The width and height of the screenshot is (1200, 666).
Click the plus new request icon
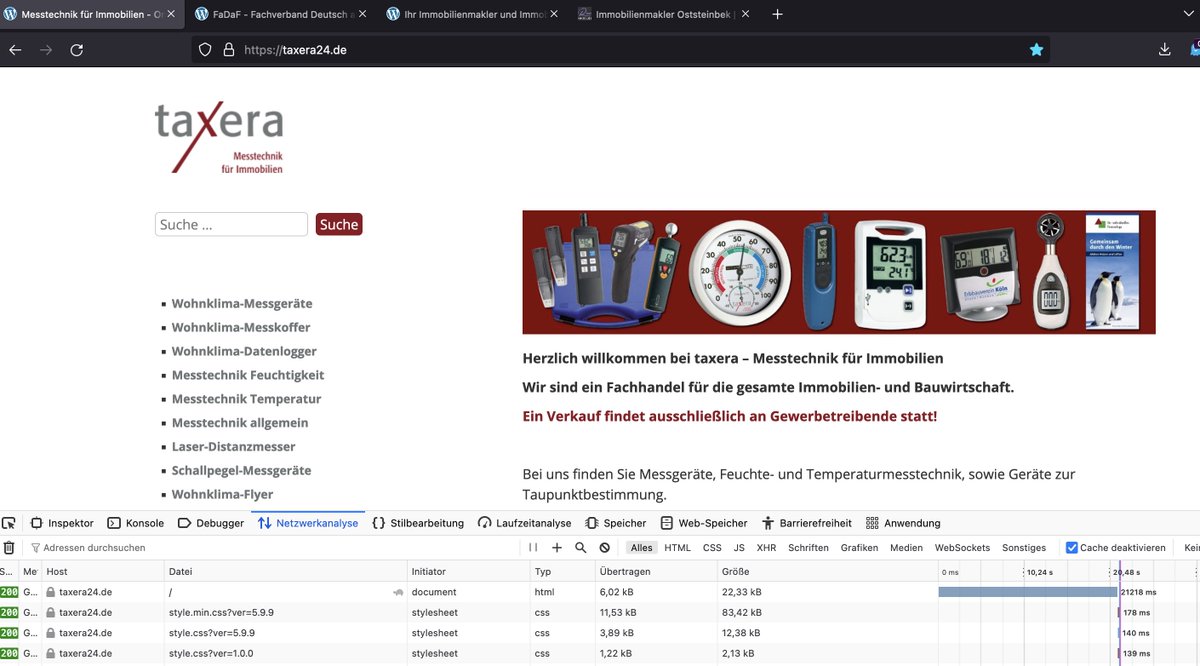tap(557, 548)
